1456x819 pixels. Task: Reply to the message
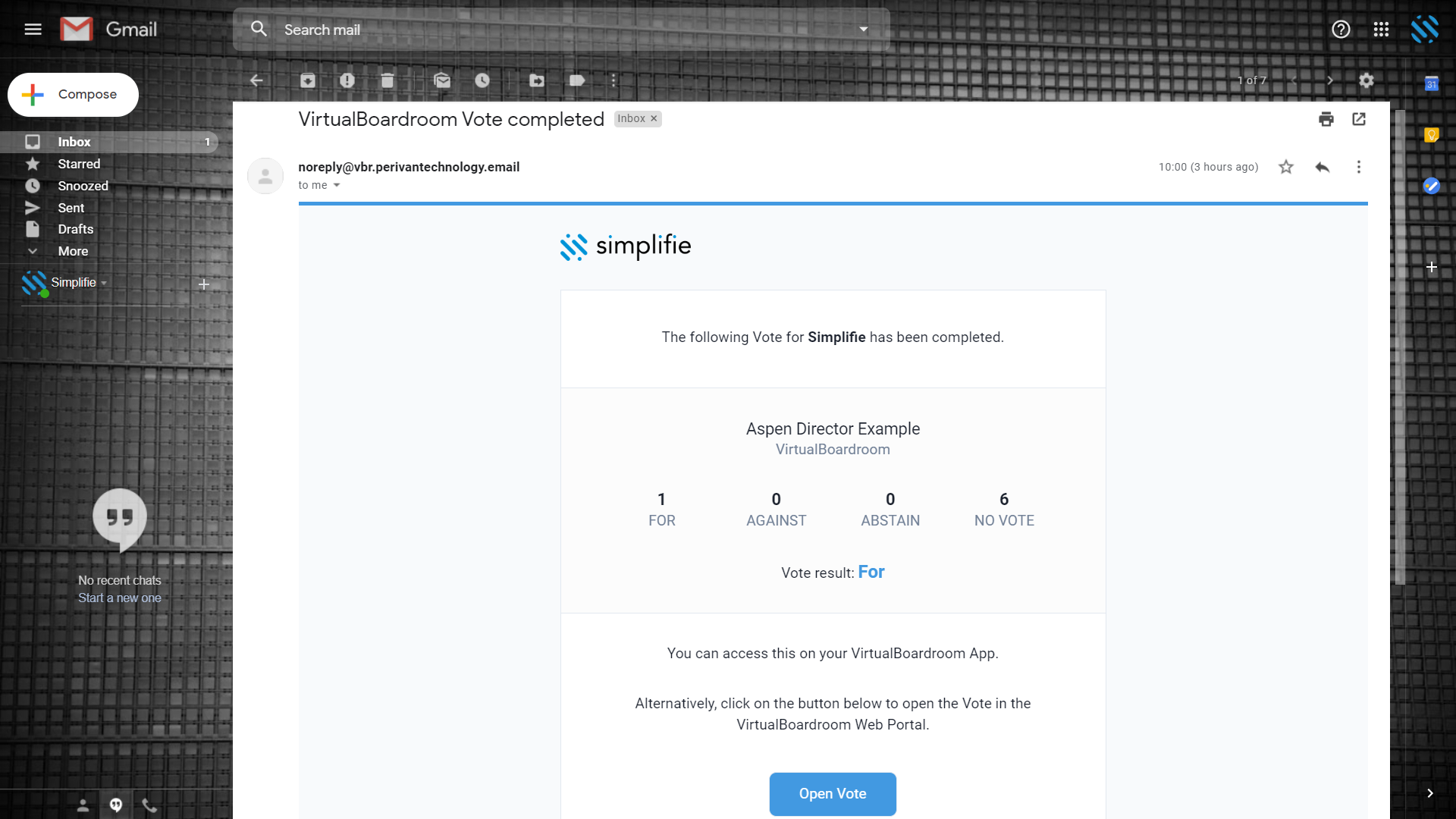(1323, 167)
